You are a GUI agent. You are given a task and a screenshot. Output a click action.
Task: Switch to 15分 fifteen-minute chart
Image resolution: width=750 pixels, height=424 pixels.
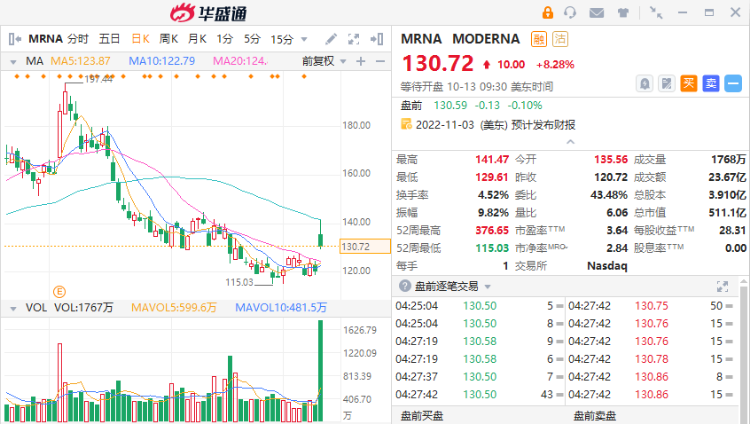click(282, 39)
